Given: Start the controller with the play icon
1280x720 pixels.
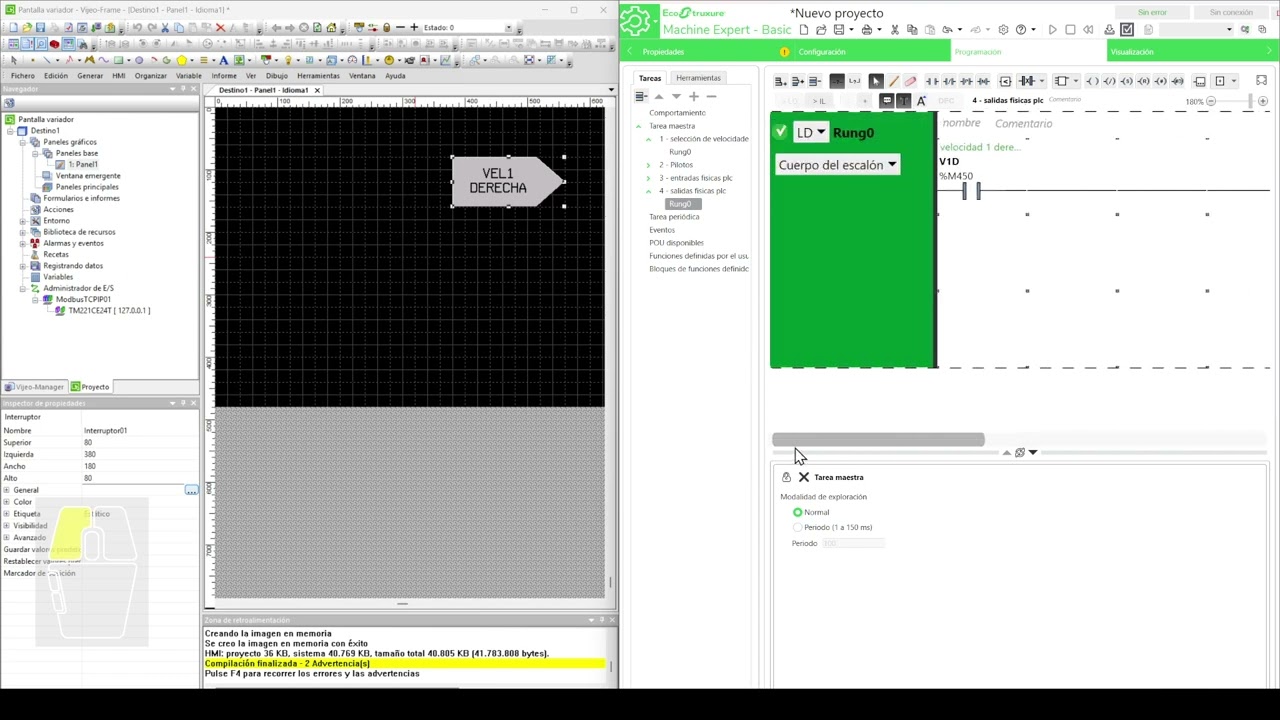Looking at the screenshot, I should (x=1052, y=30).
